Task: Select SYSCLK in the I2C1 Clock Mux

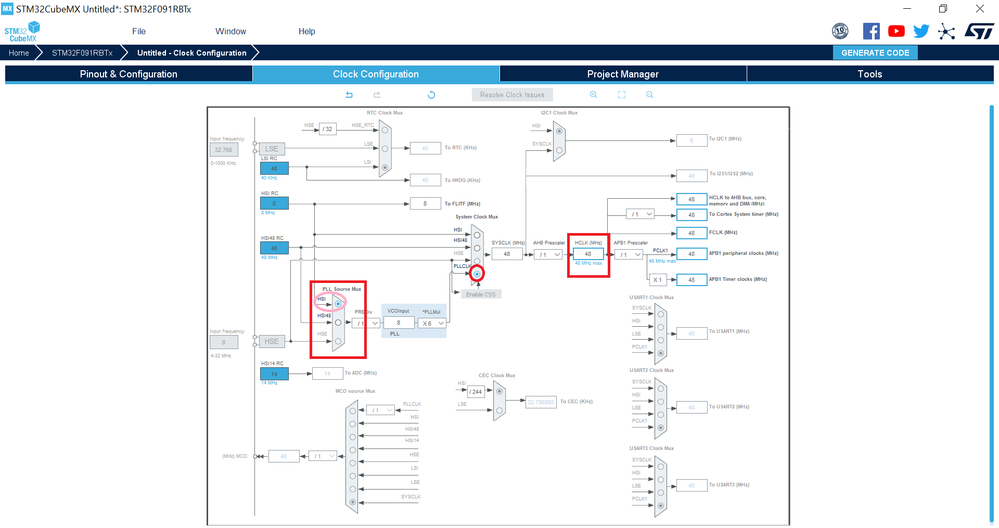Action: [x=559, y=150]
